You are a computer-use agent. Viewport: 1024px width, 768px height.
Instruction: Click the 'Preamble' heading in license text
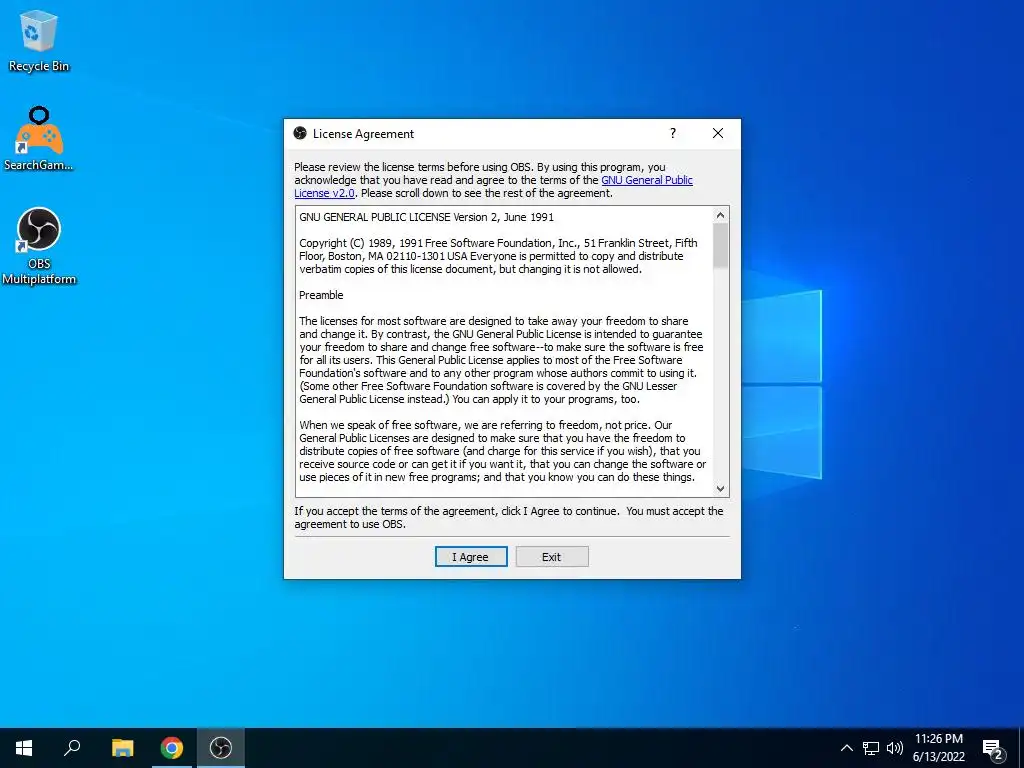tap(321, 295)
